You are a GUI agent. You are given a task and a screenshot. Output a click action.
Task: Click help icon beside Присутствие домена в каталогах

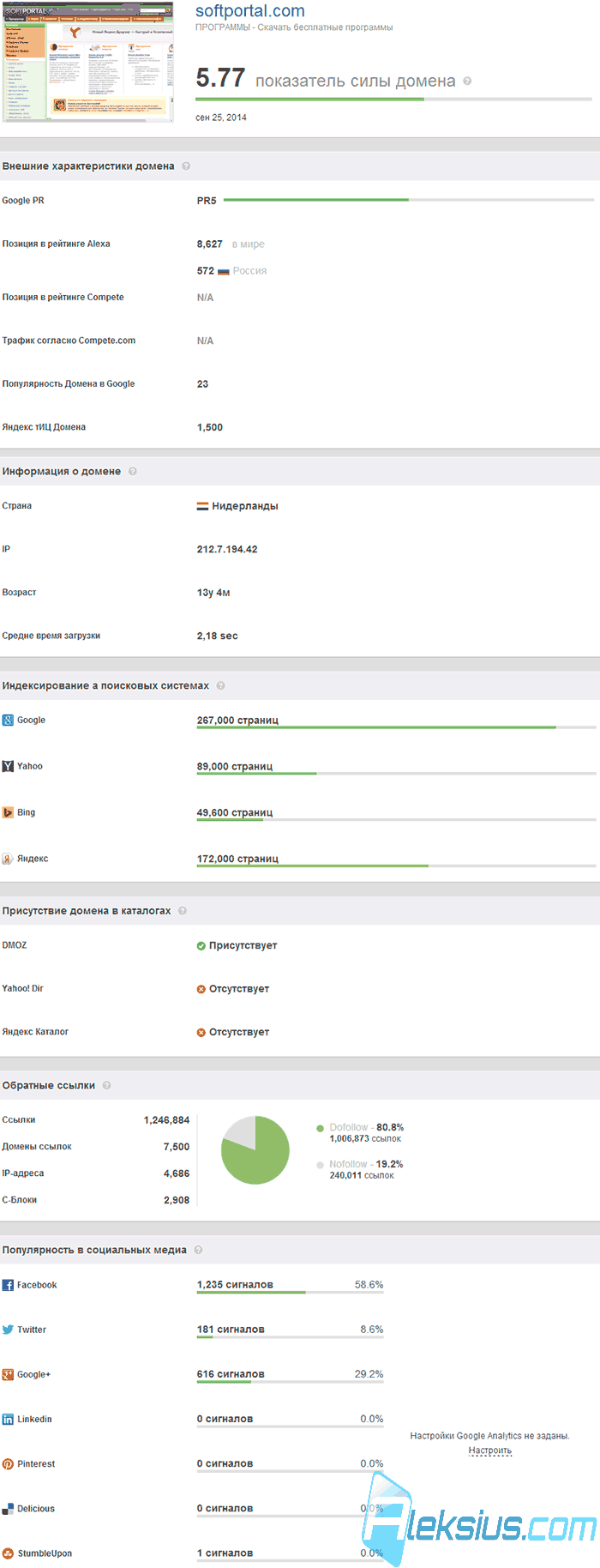tap(183, 911)
